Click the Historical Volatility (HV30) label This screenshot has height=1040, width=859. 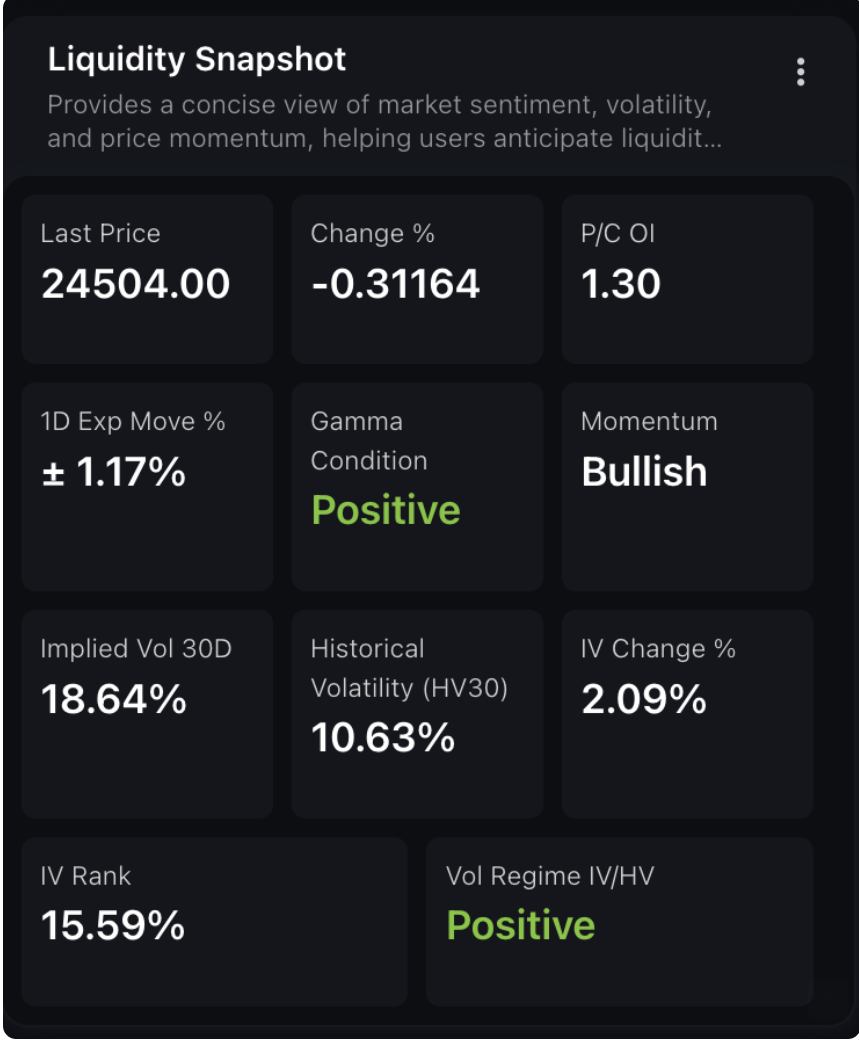pos(409,668)
